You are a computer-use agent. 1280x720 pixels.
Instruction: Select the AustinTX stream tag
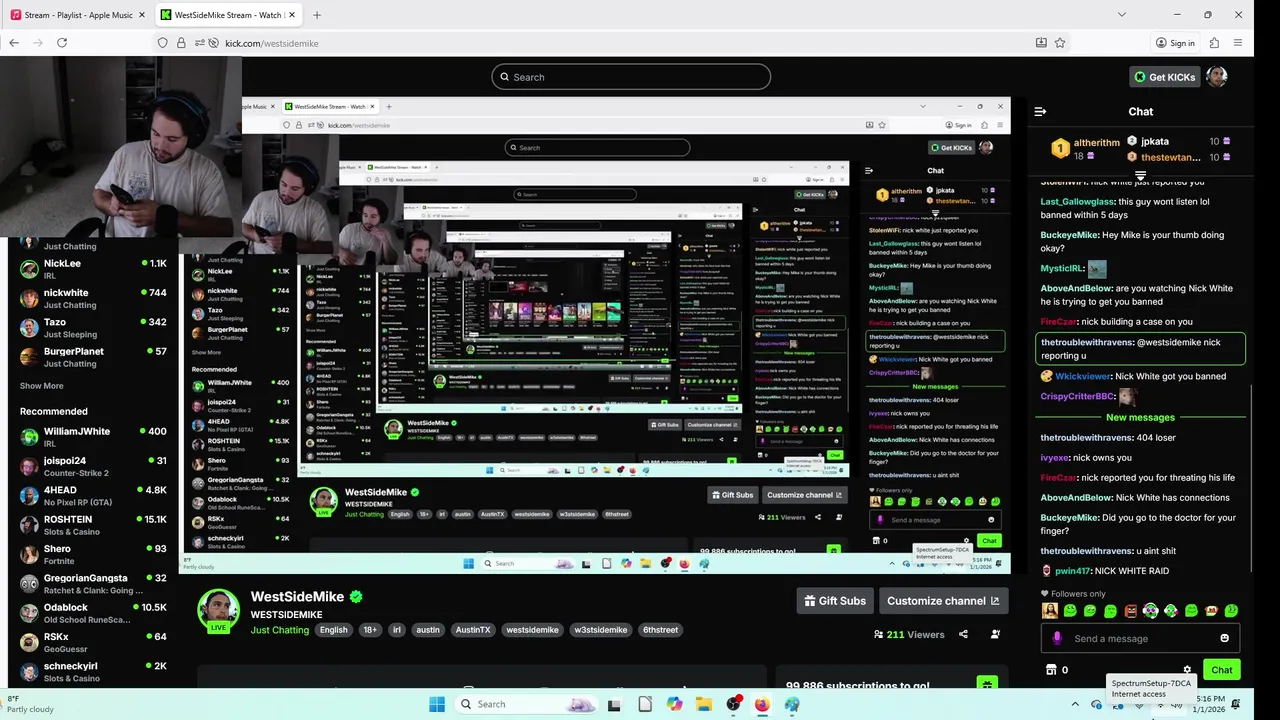tap(473, 630)
